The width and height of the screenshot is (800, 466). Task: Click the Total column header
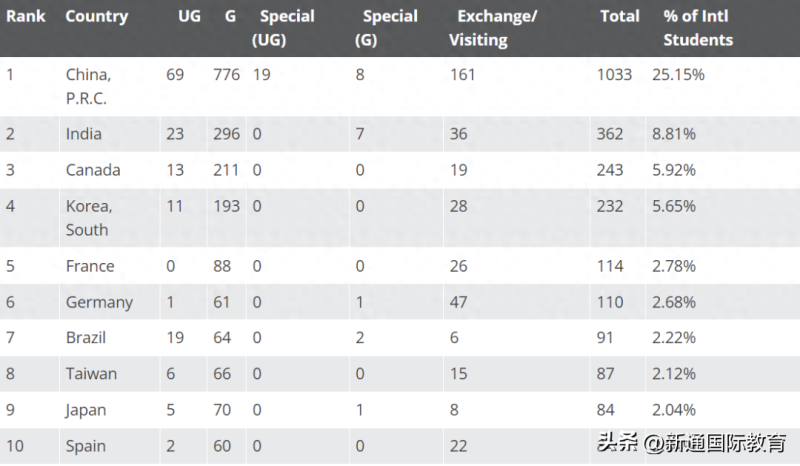click(x=619, y=17)
